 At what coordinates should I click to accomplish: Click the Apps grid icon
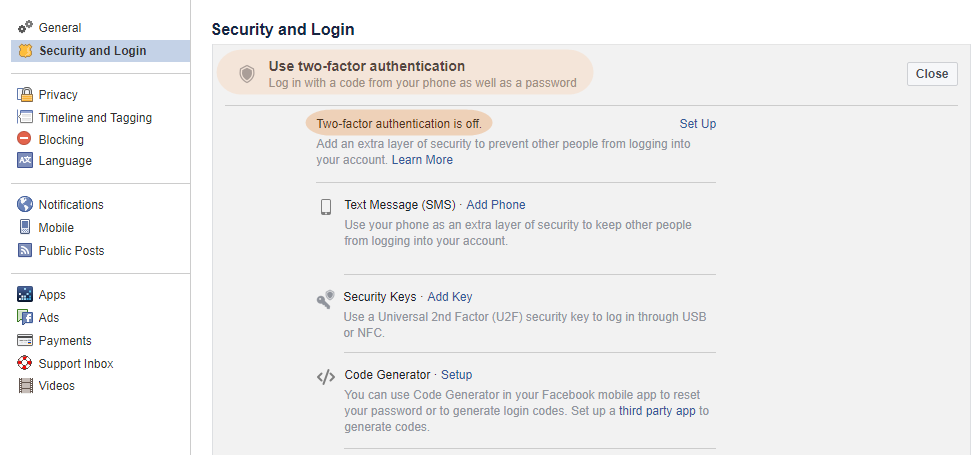pyautogui.click(x=25, y=294)
